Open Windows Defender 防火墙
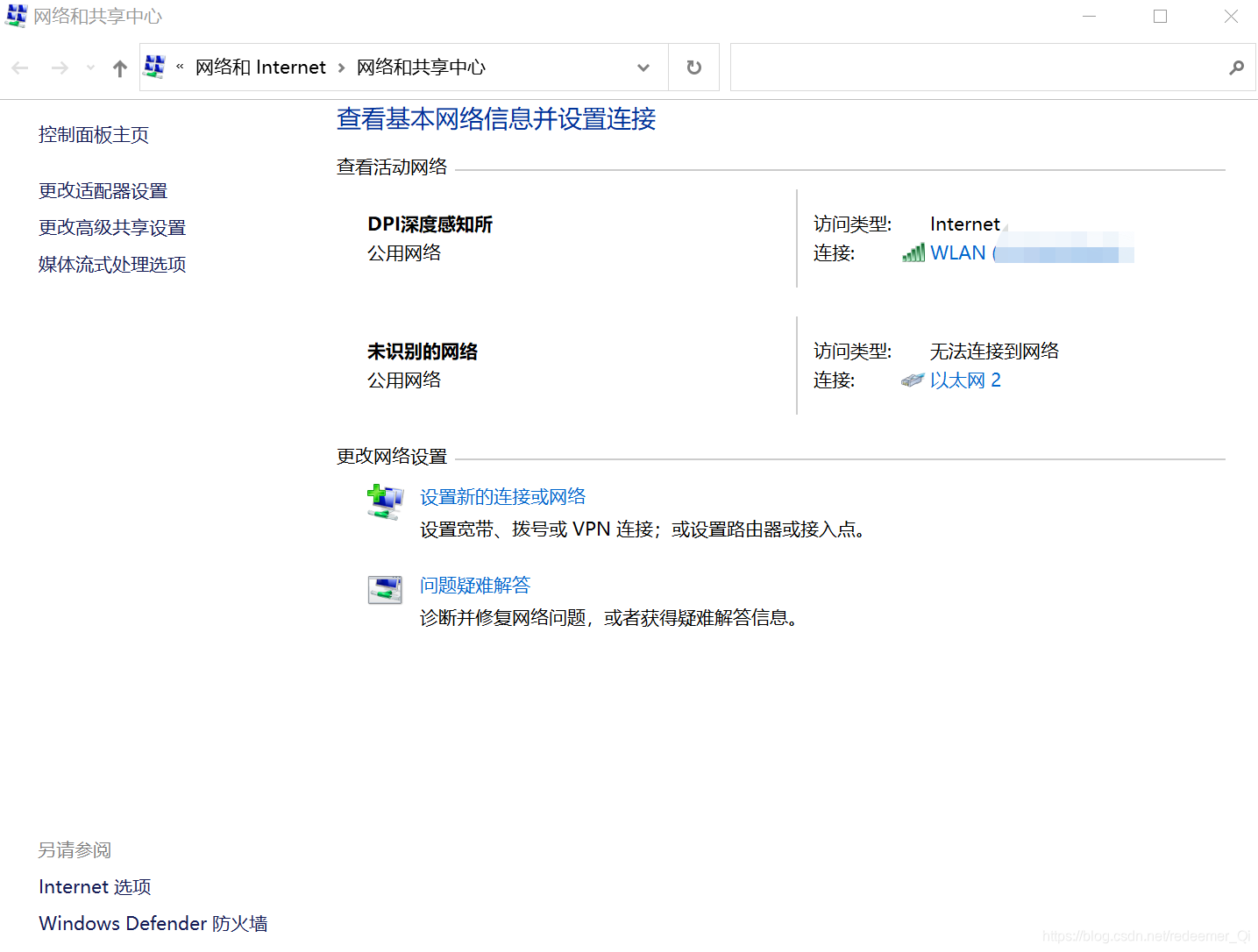1258x952 pixels. point(153,924)
